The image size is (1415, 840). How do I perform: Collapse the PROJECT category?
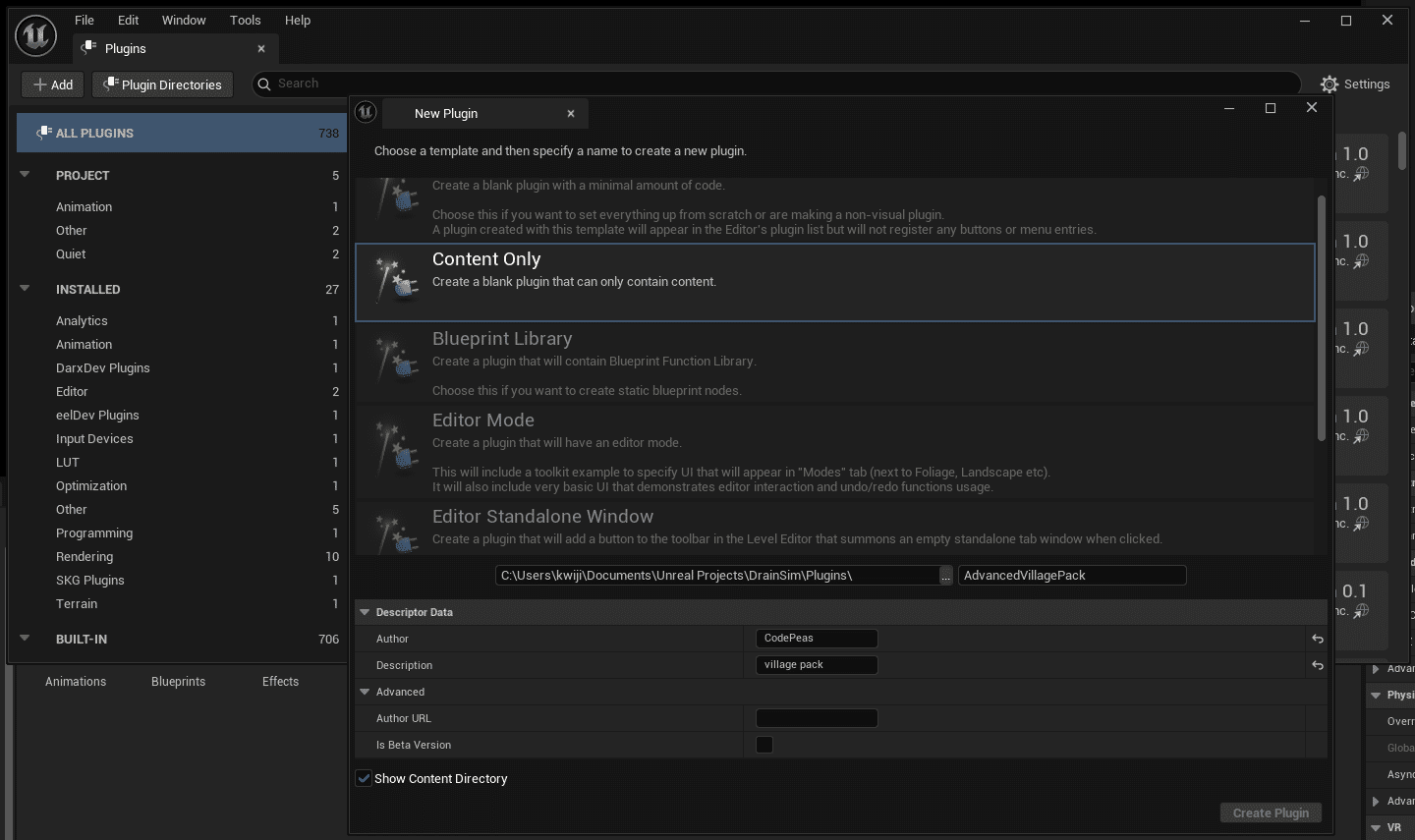[x=26, y=175]
